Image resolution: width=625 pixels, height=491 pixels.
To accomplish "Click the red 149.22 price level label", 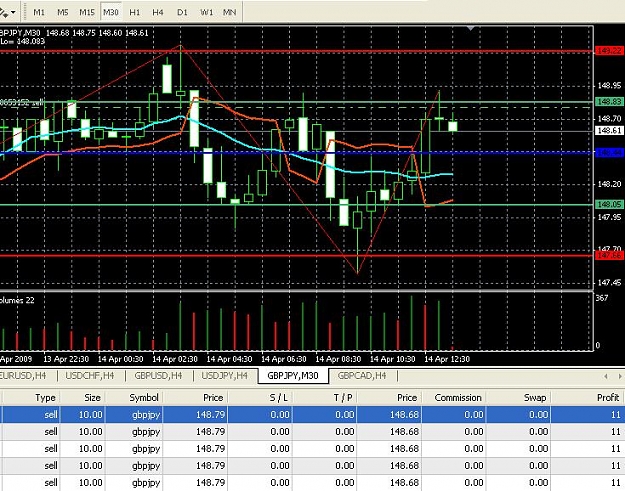I will click(609, 51).
